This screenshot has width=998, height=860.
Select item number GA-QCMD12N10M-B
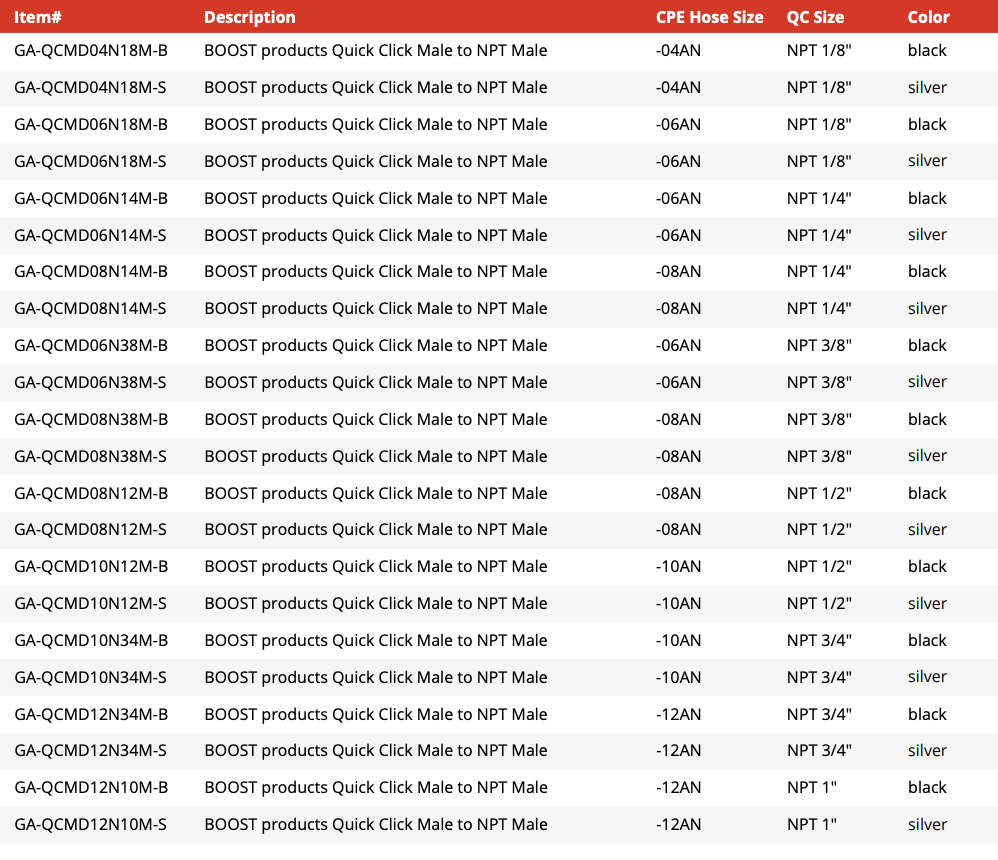(x=91, y=787)
